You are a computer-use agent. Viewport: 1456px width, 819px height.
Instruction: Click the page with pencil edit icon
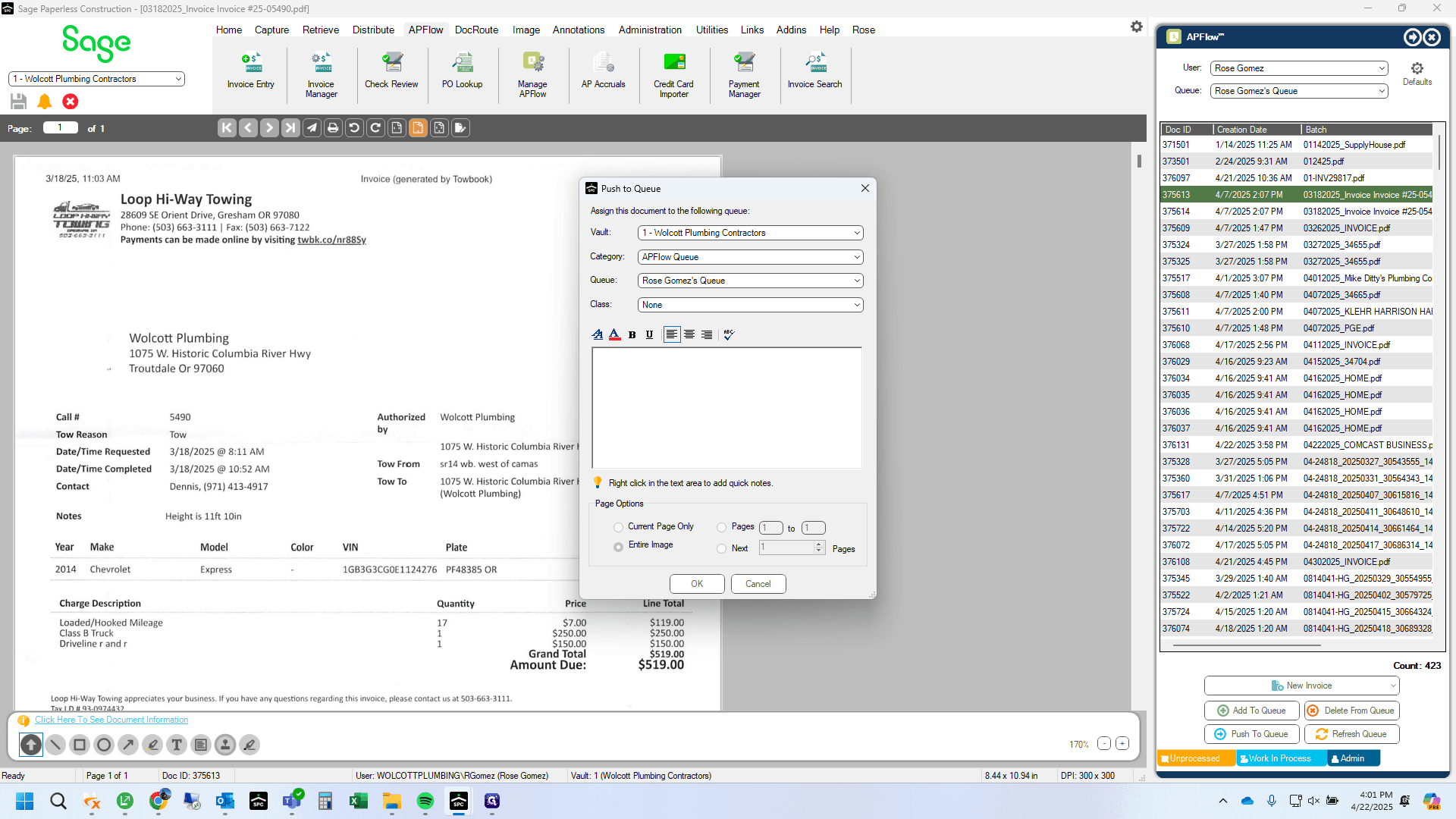click(x=460, y=128)
